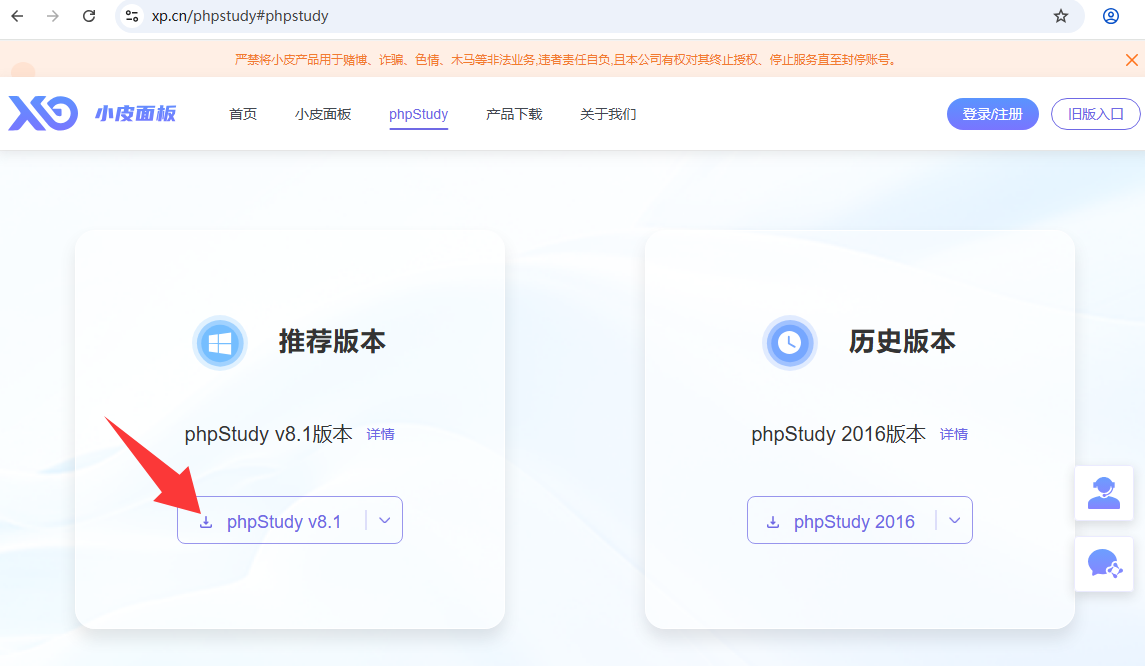Click the 历史版本 heading text
1145x666 pixels.
pos(902,342)
